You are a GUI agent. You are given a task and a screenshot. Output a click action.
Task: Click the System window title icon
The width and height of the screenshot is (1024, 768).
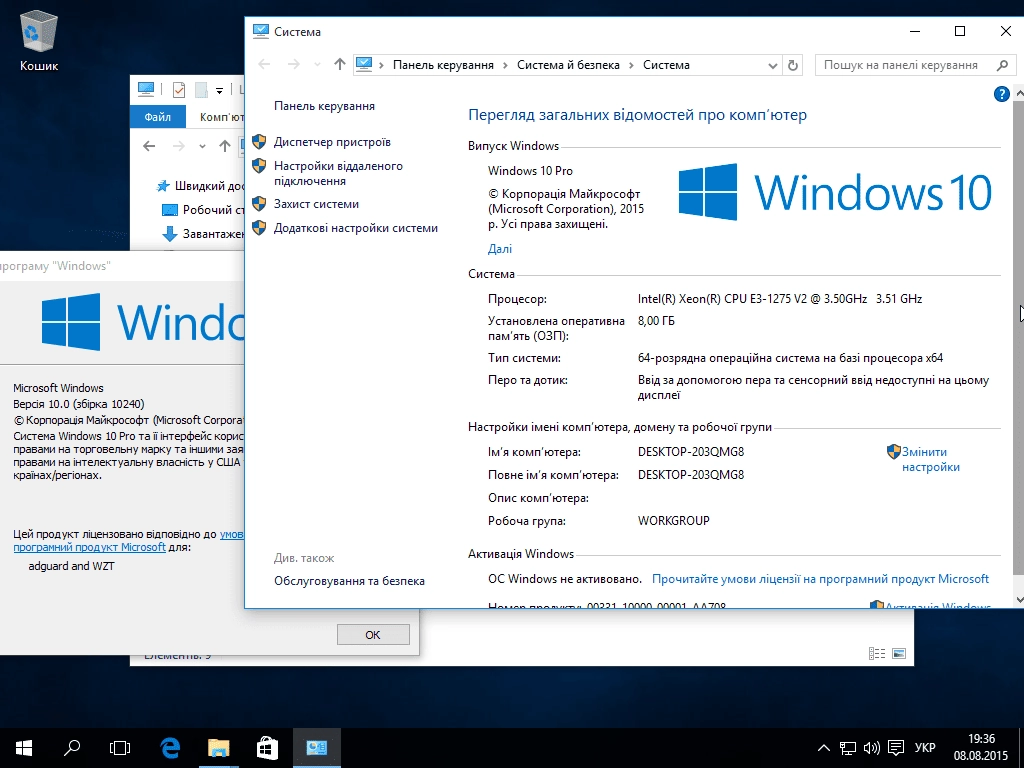[261, 31]
